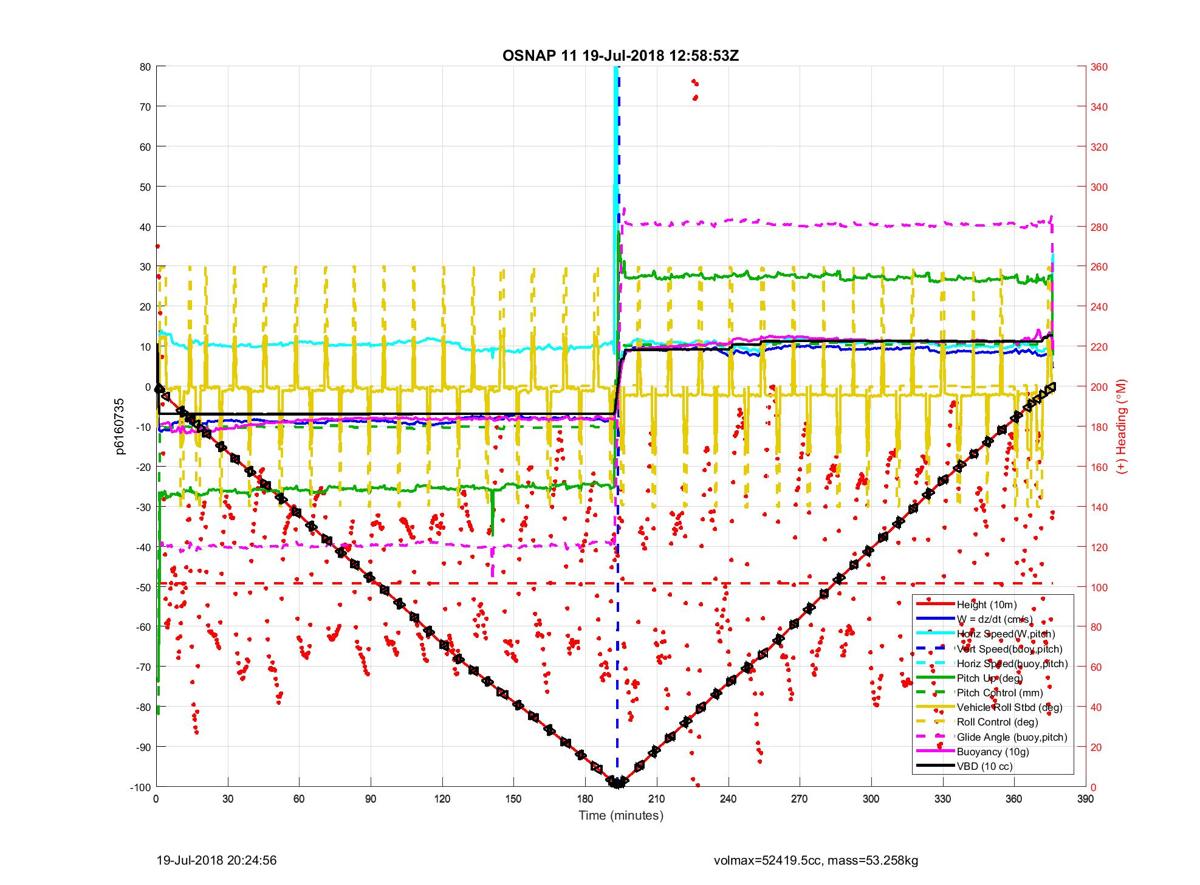Click legend entry 'Roll Control (deg)'
1200x885 pixels.
tap(997, 722)
